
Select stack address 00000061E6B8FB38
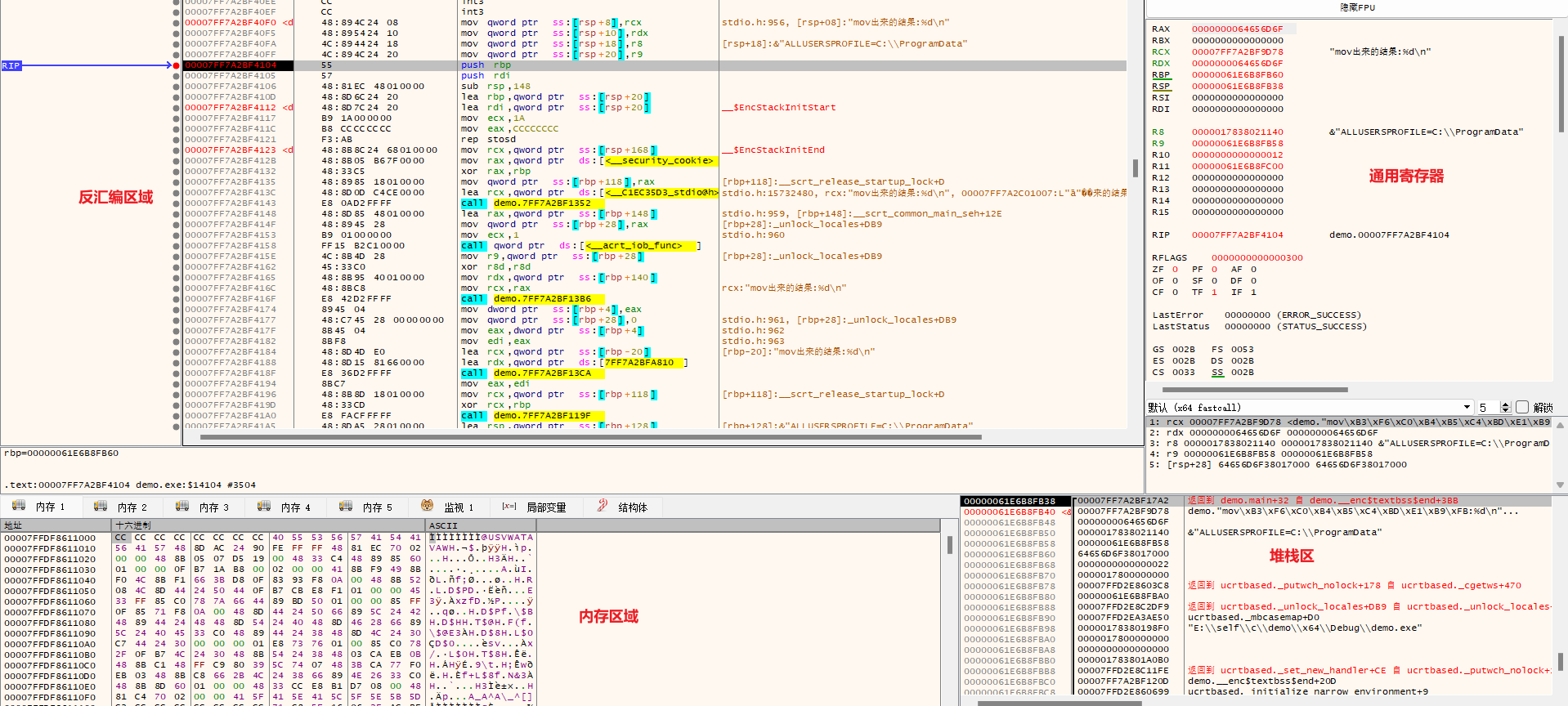pos(1010,501)
